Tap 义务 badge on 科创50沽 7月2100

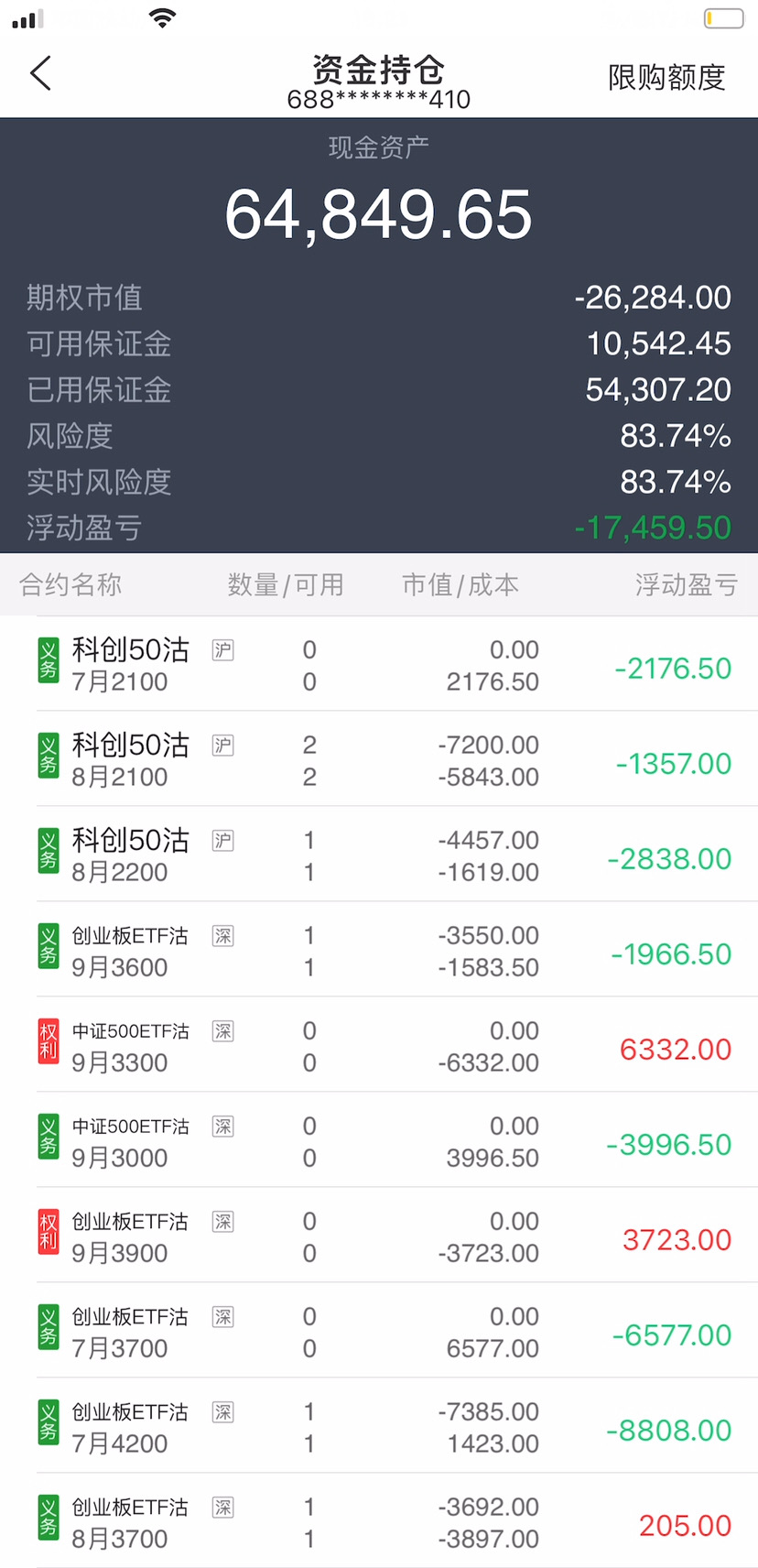[49, 661]
